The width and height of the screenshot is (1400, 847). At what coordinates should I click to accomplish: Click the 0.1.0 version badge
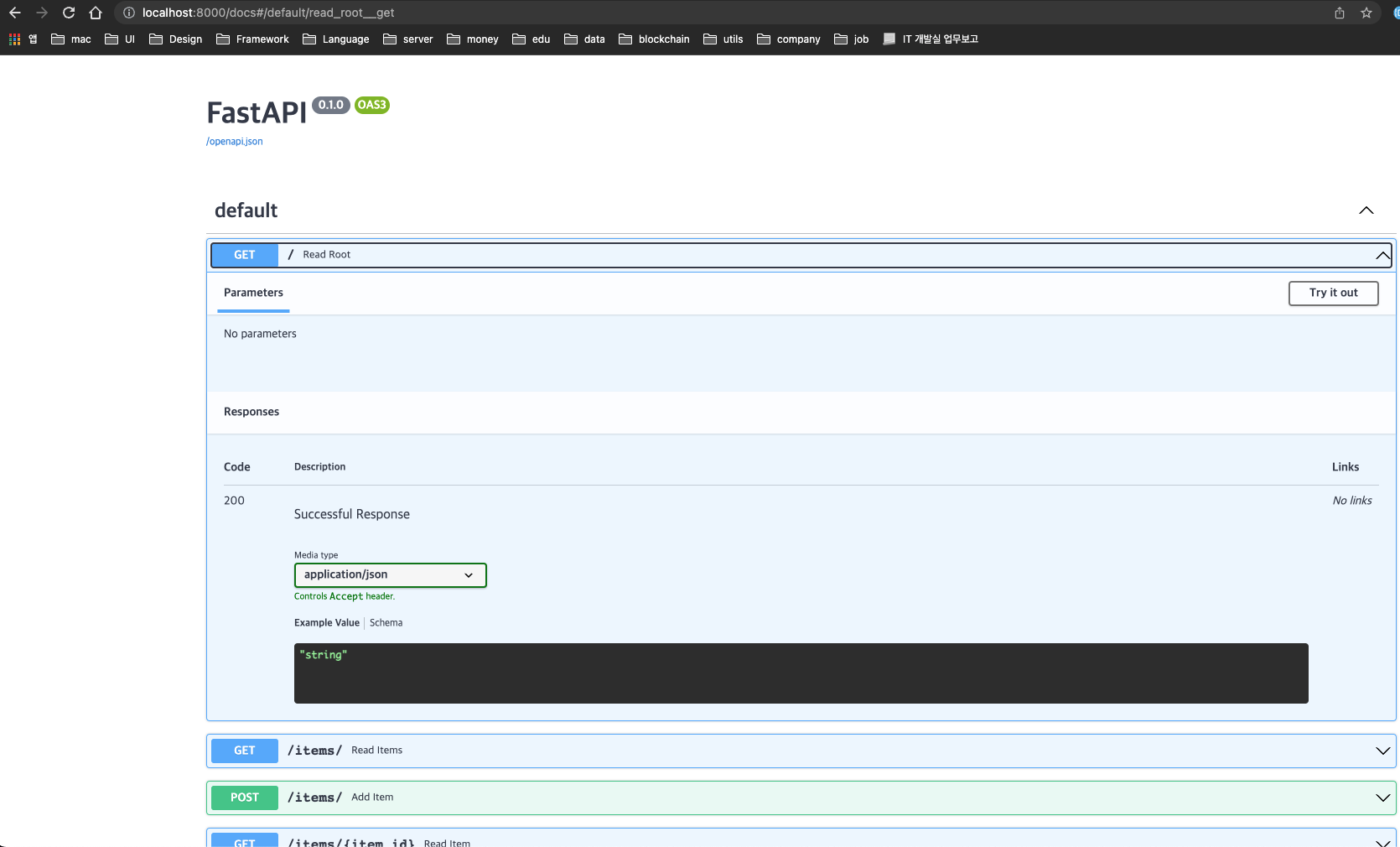[x=331, y=105]
